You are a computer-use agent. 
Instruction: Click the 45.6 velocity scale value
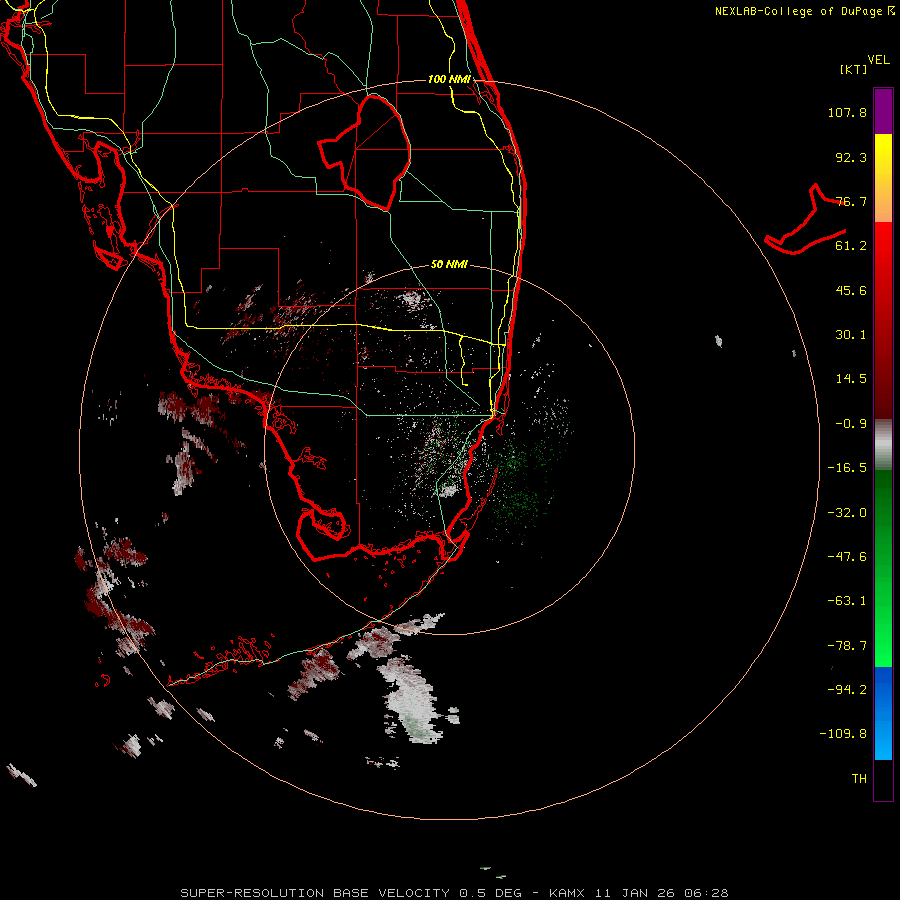[851, 290]
